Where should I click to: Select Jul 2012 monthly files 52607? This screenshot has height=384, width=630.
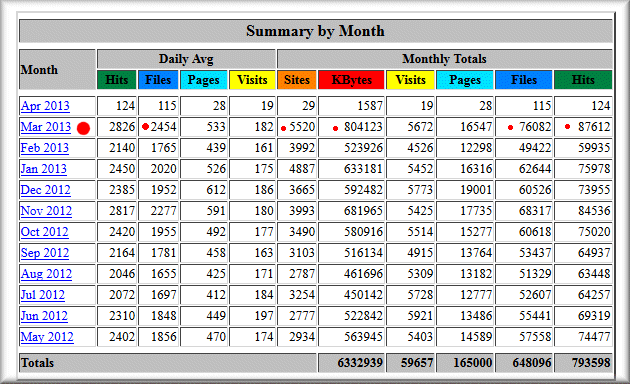(535, 295)
